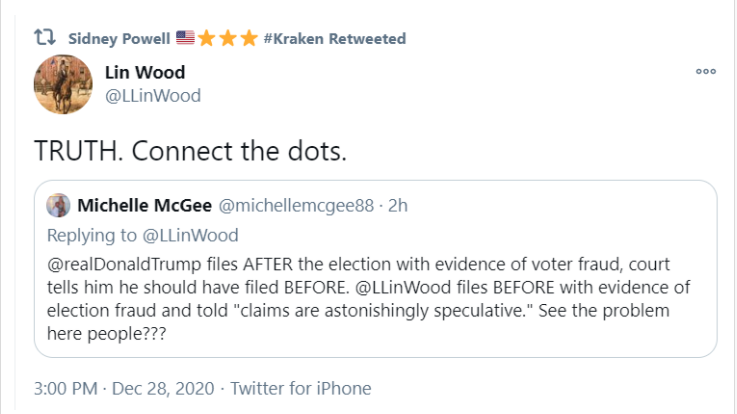This screenshot has width=737, height=414.
Task: Click Lin Wood's horse profile picture
Action: 63,84
